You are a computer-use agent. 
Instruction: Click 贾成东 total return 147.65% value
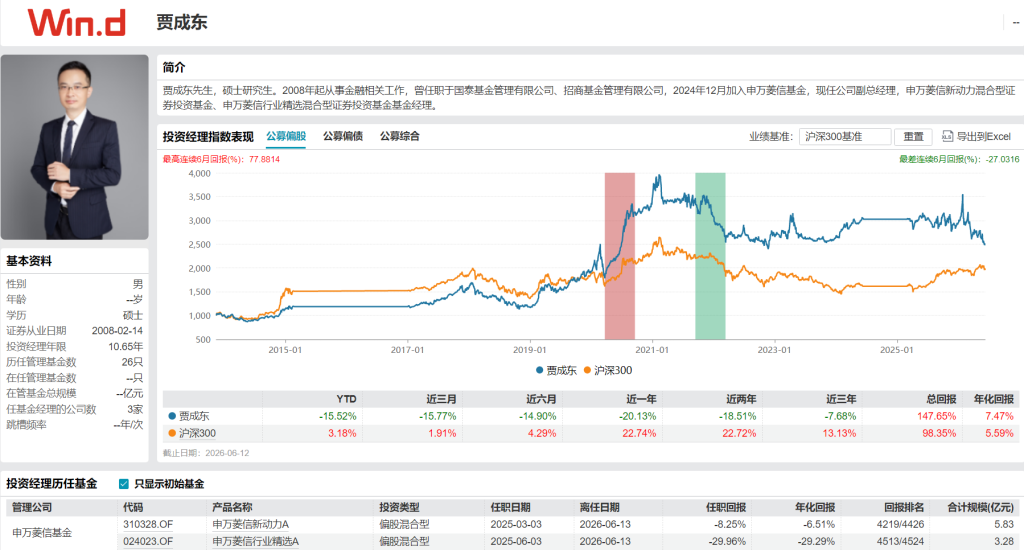(936, 416)
